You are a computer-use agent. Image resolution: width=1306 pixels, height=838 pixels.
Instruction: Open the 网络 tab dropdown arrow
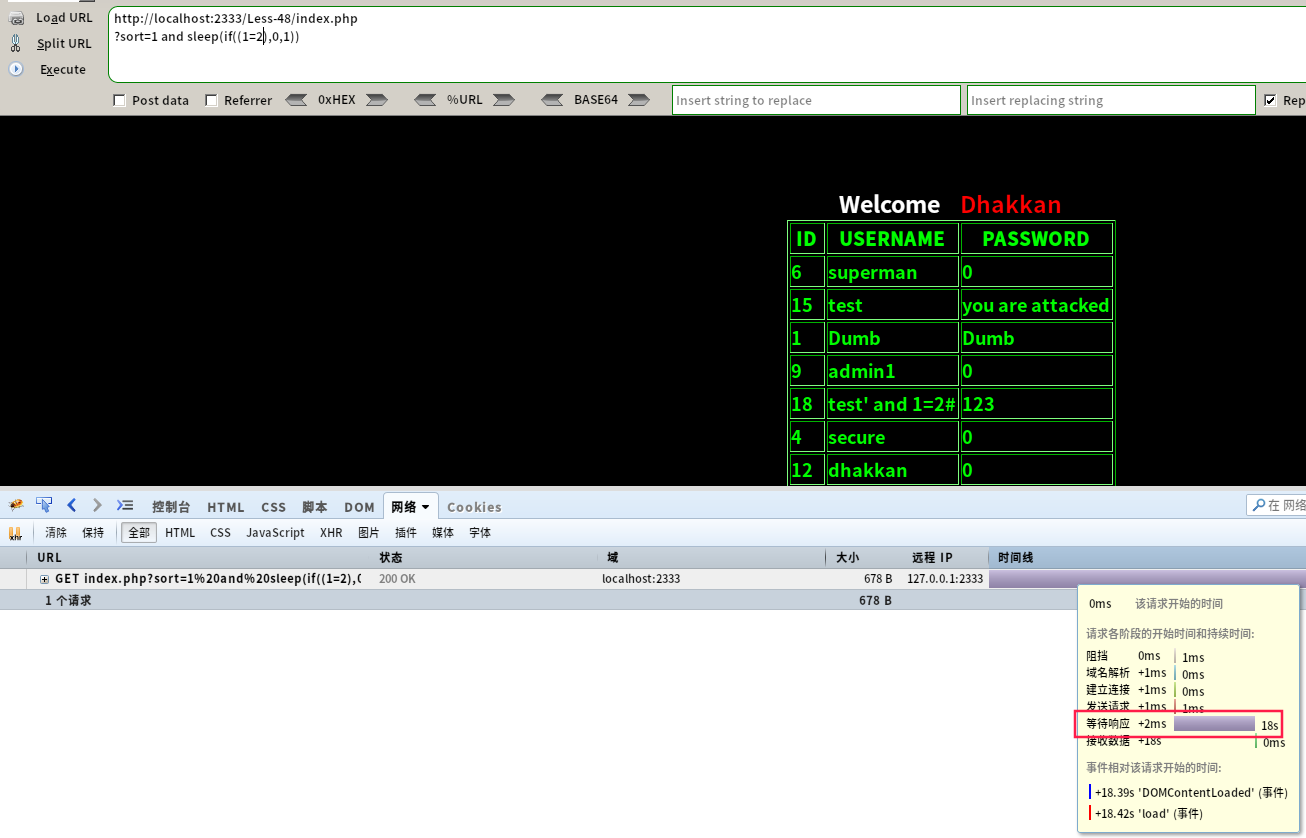[426, 508]
